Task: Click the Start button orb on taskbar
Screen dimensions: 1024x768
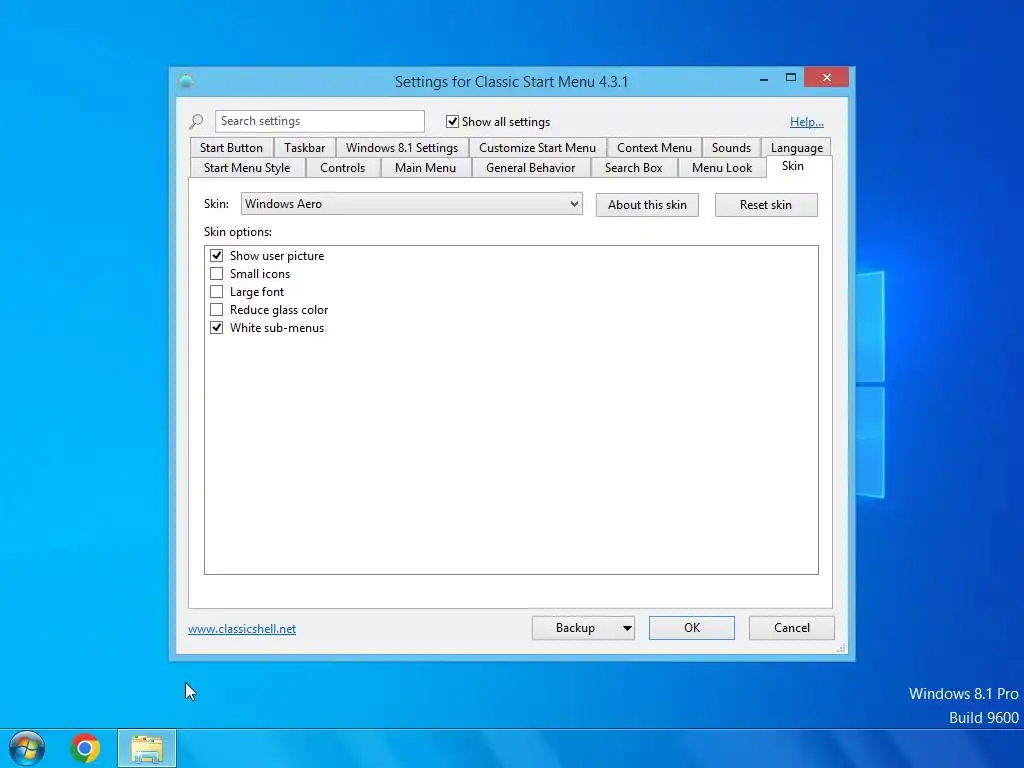Action: pyautogui.click(x=26, y=748)
